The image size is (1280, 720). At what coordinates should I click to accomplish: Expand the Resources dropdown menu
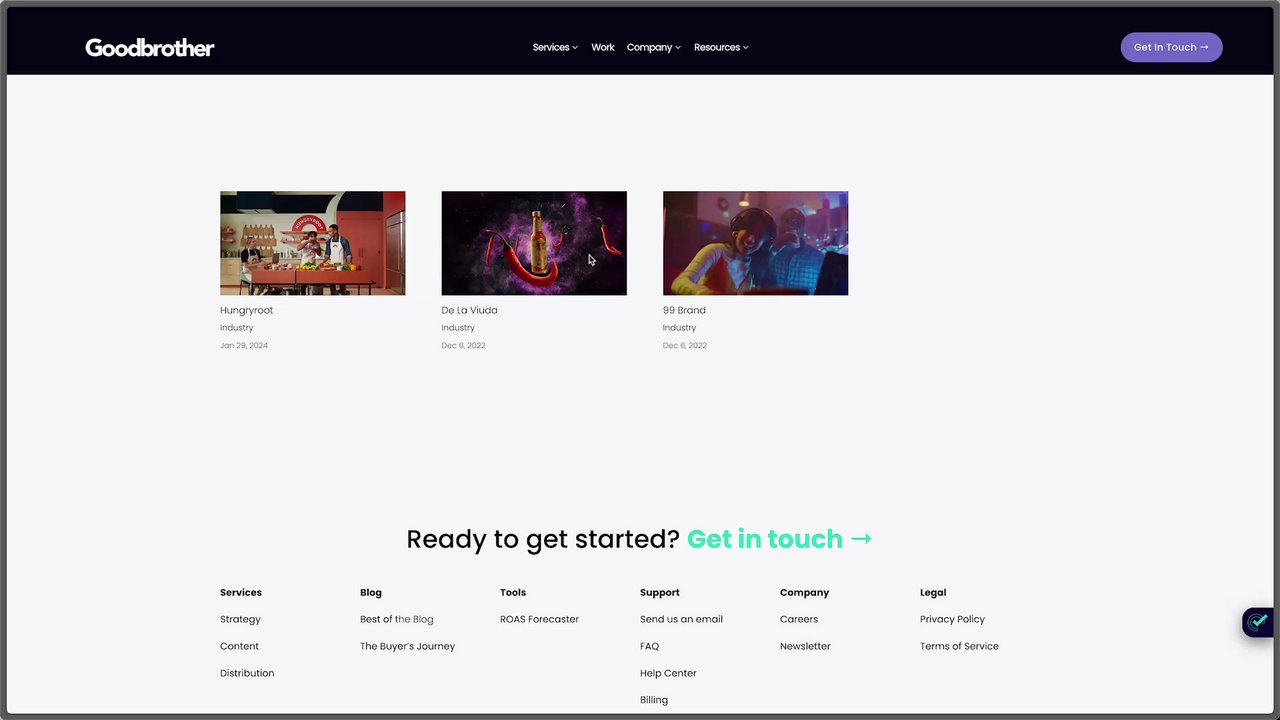click(x=721, y=47)
